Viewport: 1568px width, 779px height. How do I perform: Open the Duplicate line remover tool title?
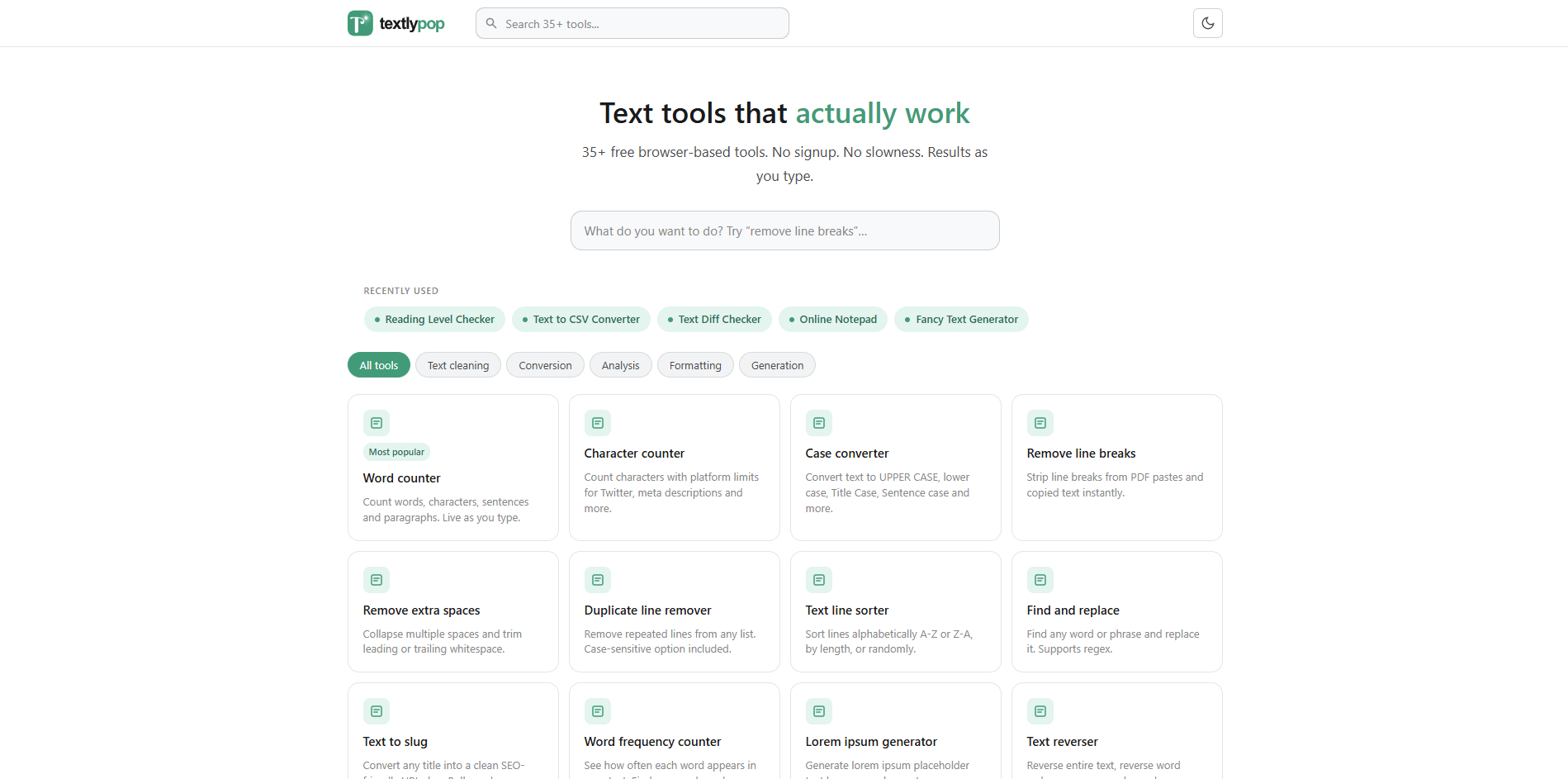coord(647,610)
